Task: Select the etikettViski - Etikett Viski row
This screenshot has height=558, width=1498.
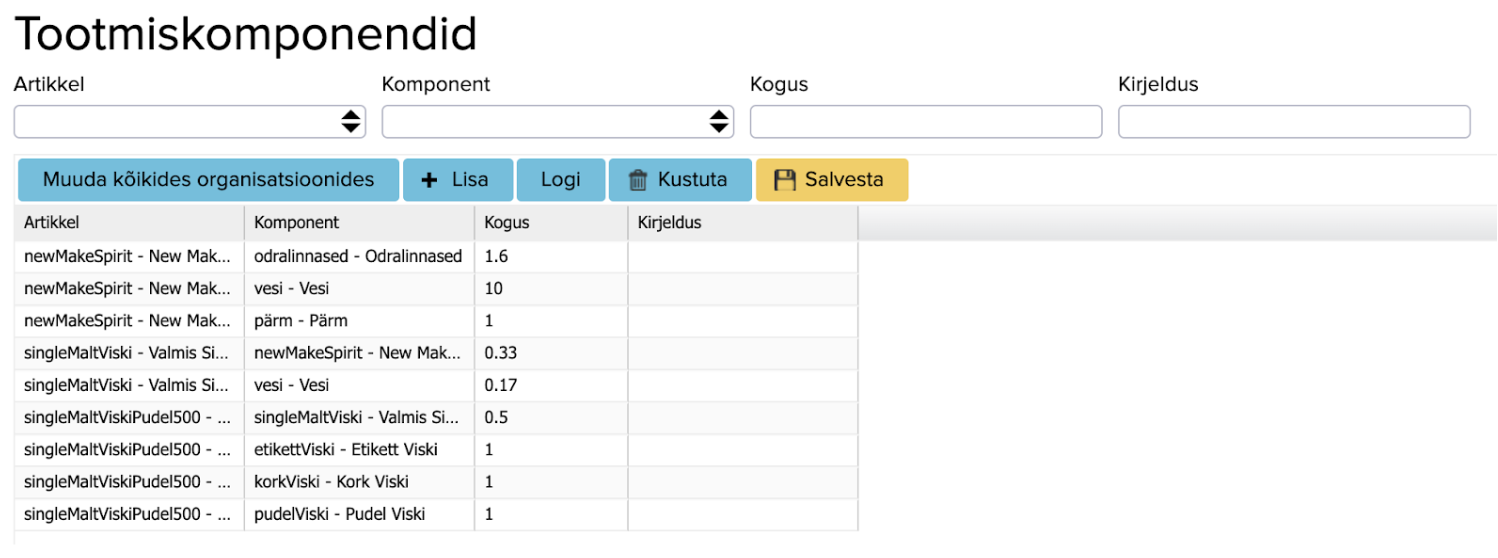Action: click(x=358, y=450)
